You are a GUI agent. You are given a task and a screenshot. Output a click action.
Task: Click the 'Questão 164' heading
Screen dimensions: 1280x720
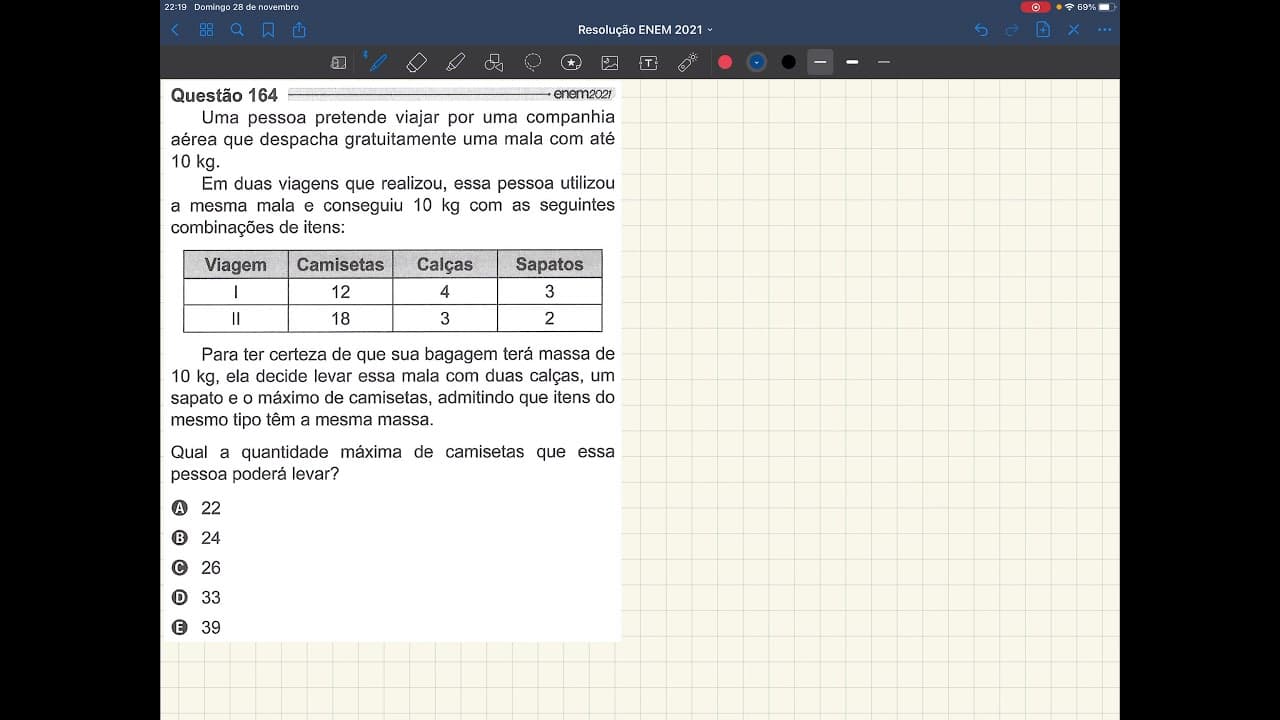pos(224,96)
